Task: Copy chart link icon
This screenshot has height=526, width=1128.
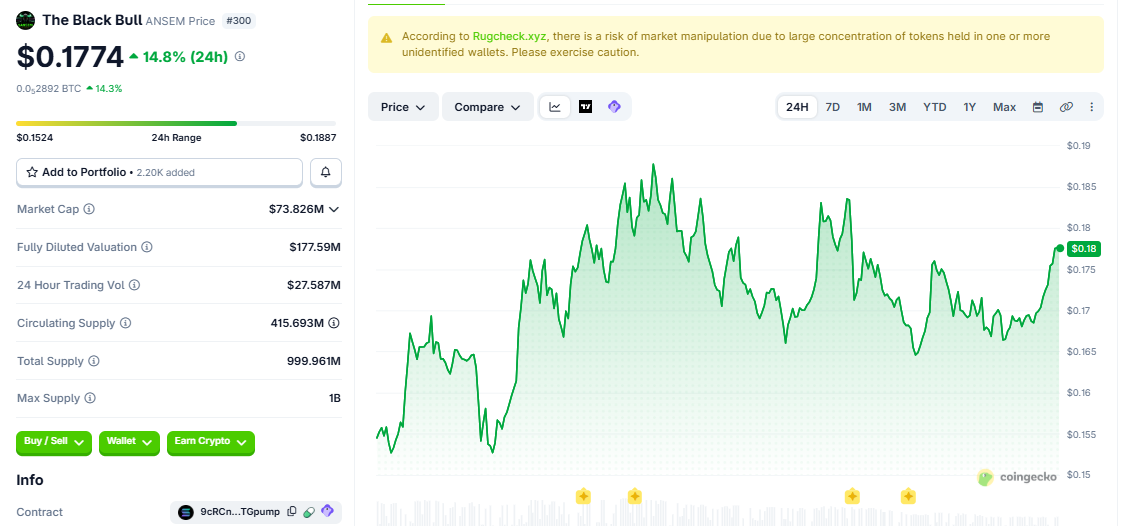Action: [x=1066, y=107]
